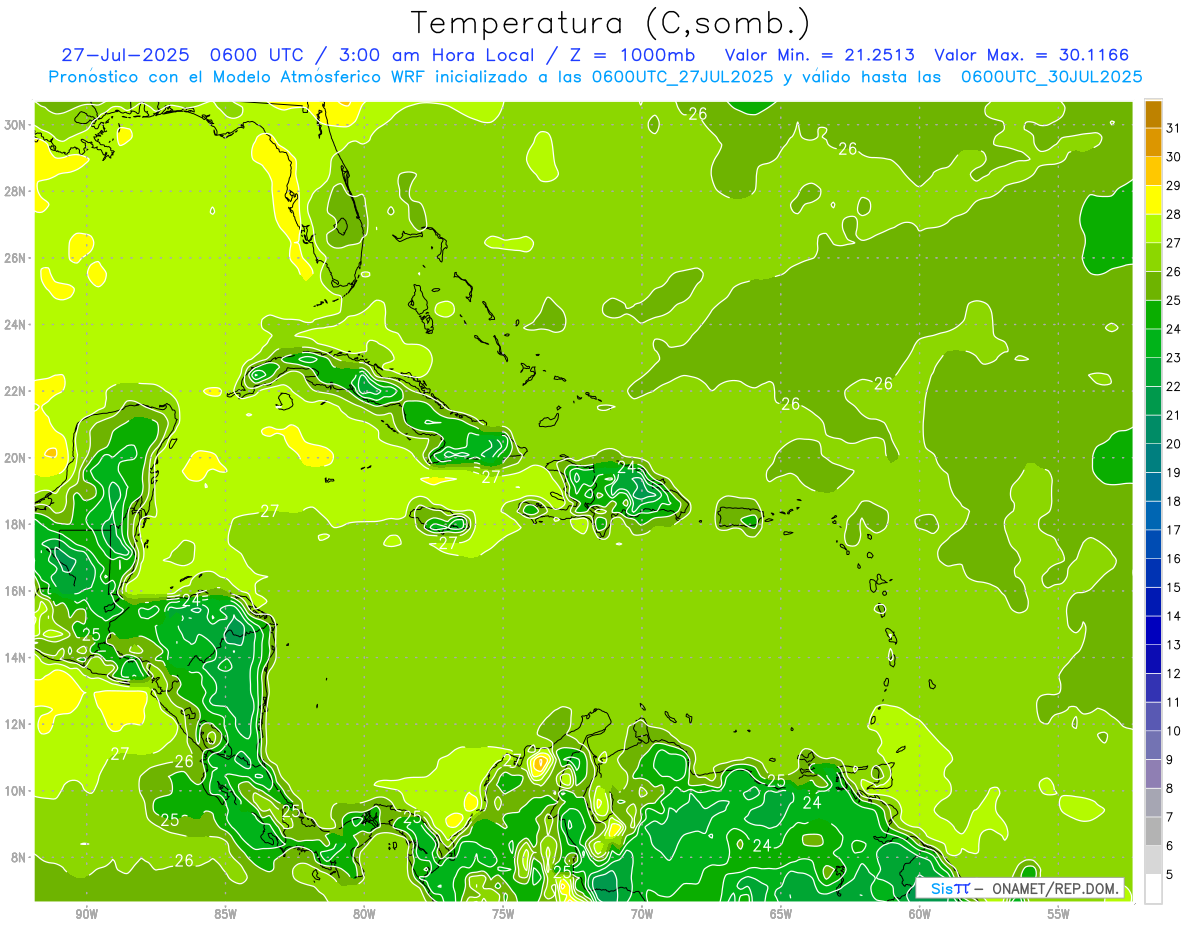The height and width of the screenshot is (927, 1200).
Task: Select the blue segment between 16 and 17
Action: [x=1153, y=544]
